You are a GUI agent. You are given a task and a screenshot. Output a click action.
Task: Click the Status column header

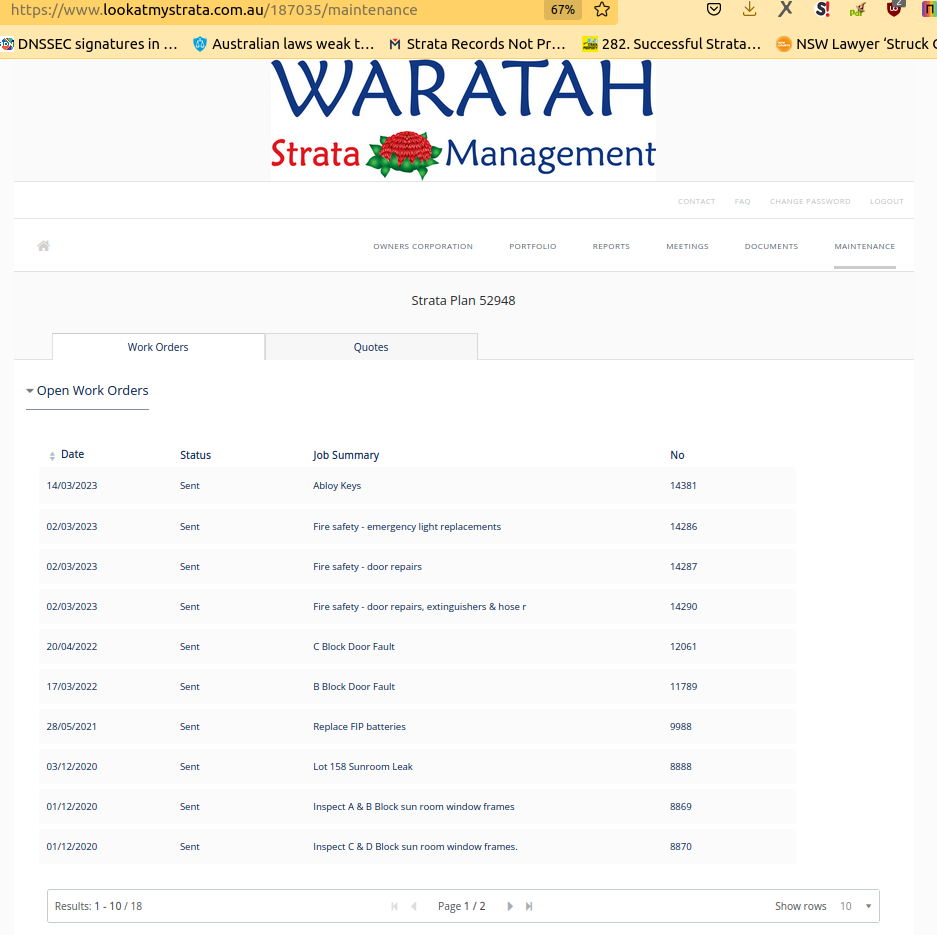[195, 455]
